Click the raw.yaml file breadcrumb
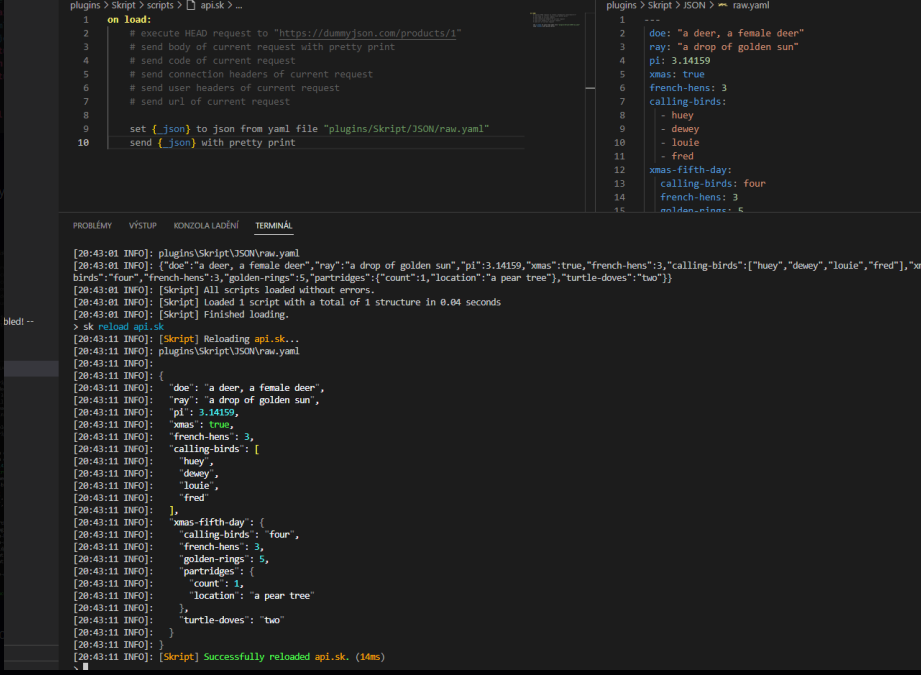Viewport: 921px width, 675px height. tap(751, 5)
